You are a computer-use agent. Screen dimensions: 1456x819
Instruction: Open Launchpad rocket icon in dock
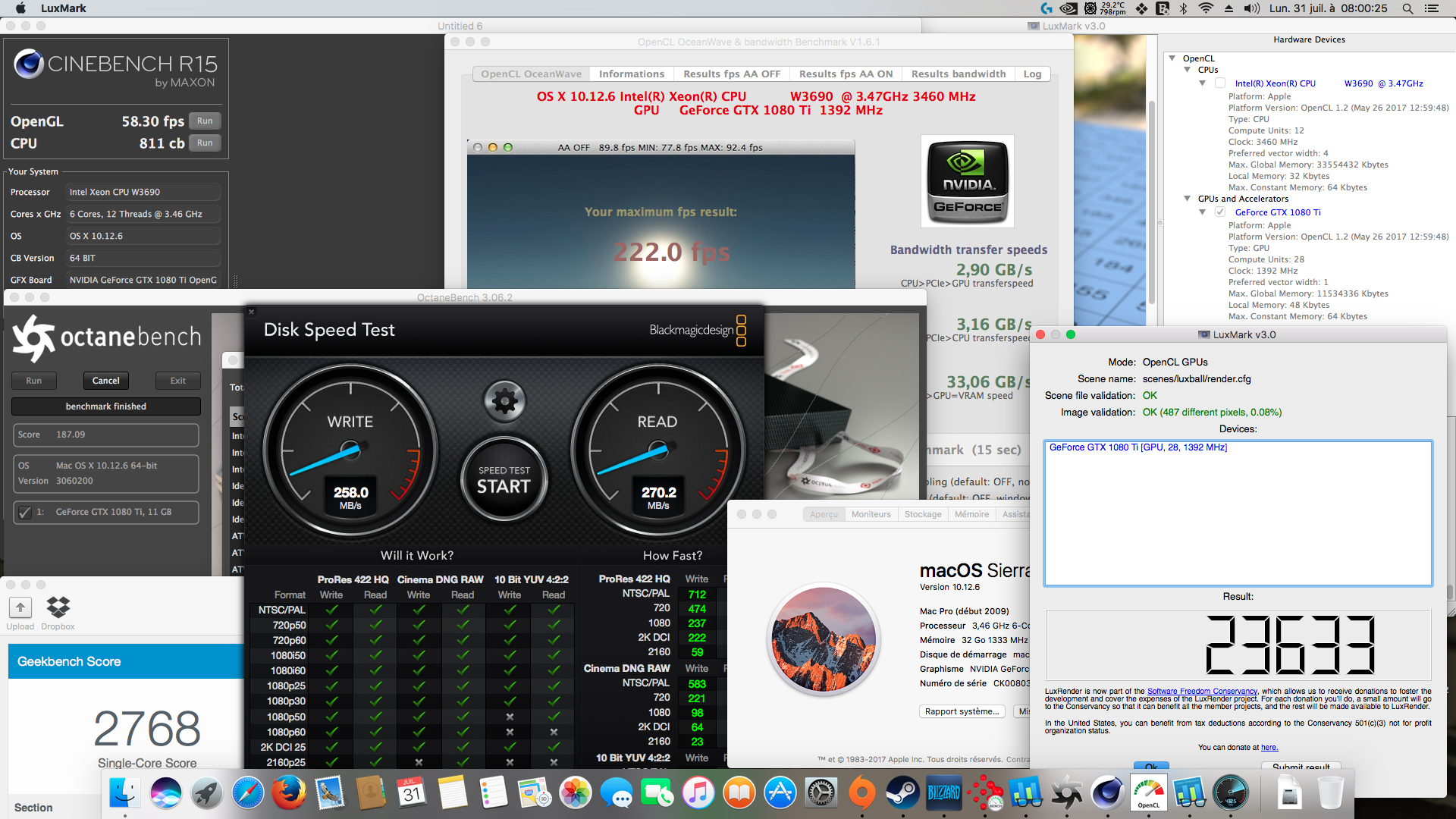click(207, 793)
